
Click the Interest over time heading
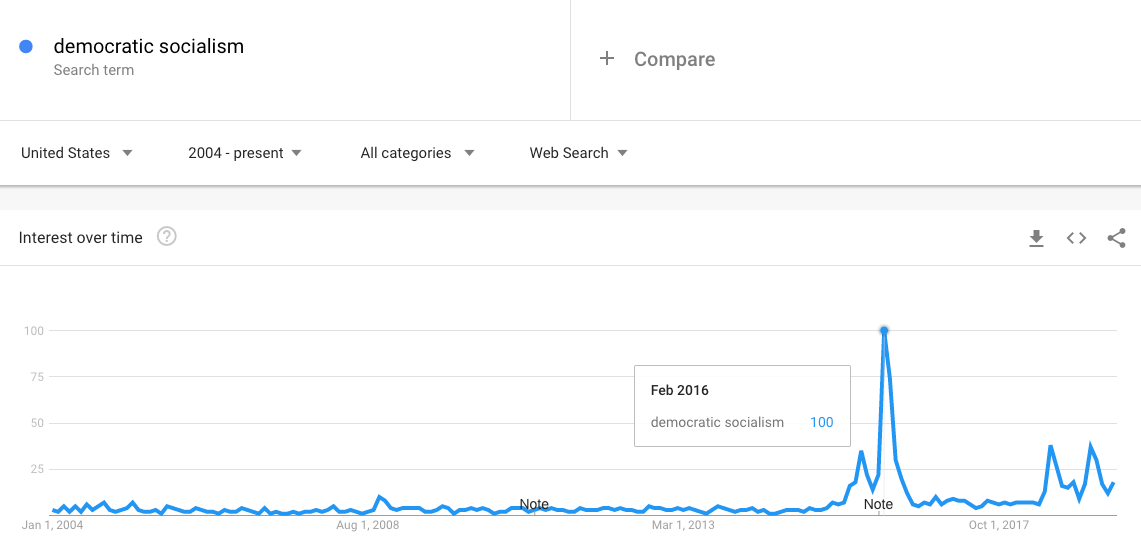click(81, 238)
